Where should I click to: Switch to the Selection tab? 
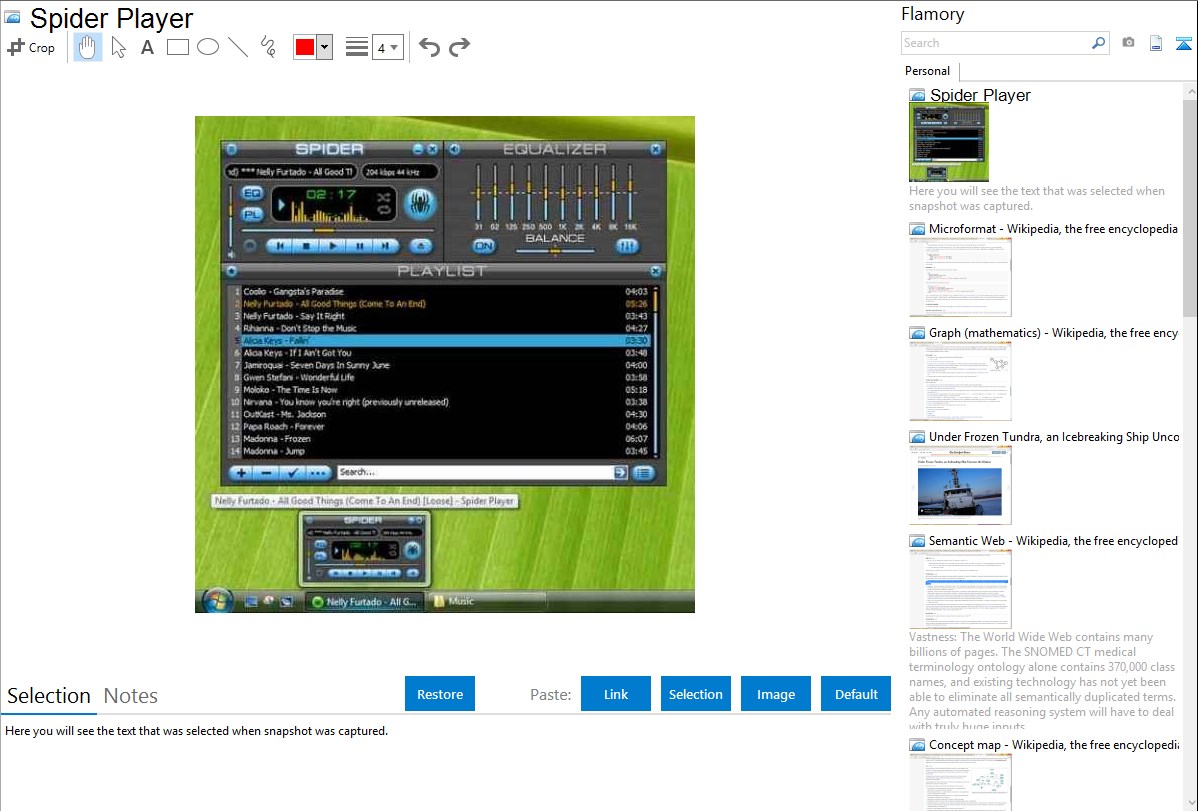pos(49,696)
